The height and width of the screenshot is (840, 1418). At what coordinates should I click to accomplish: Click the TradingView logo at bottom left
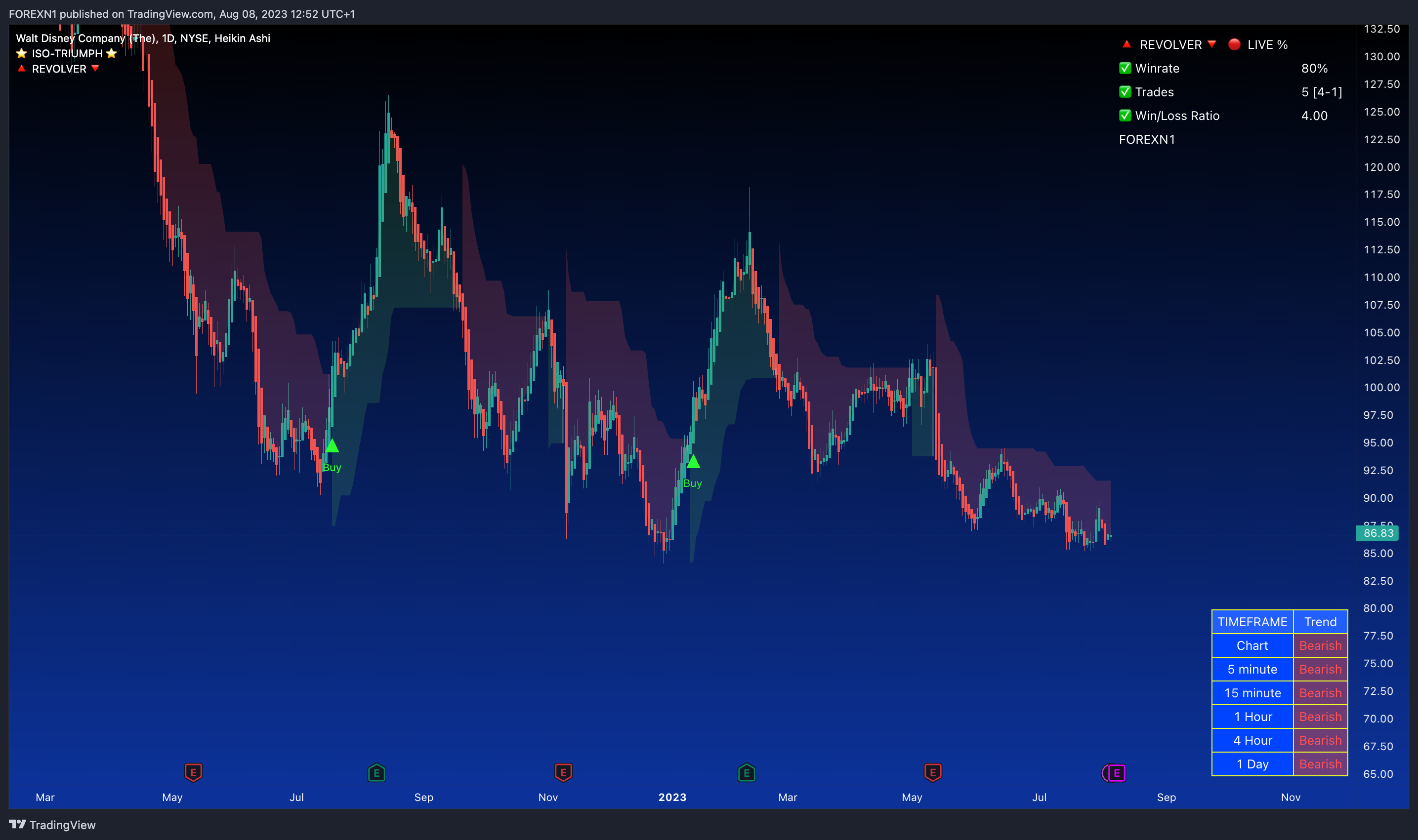(52, 825)
